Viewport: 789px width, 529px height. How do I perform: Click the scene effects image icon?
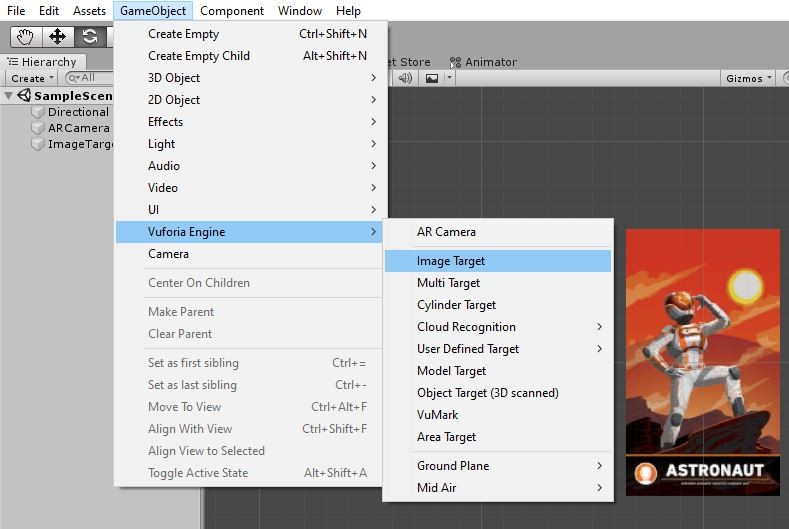(x=432, y=78)
